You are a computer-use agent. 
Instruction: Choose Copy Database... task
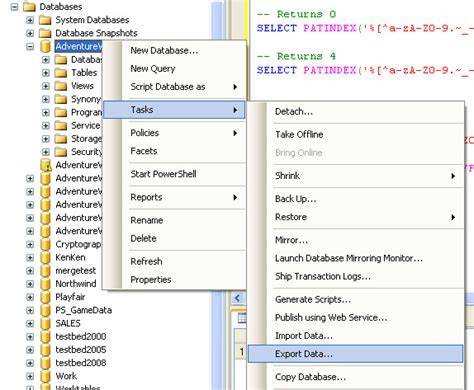[356, 377]
